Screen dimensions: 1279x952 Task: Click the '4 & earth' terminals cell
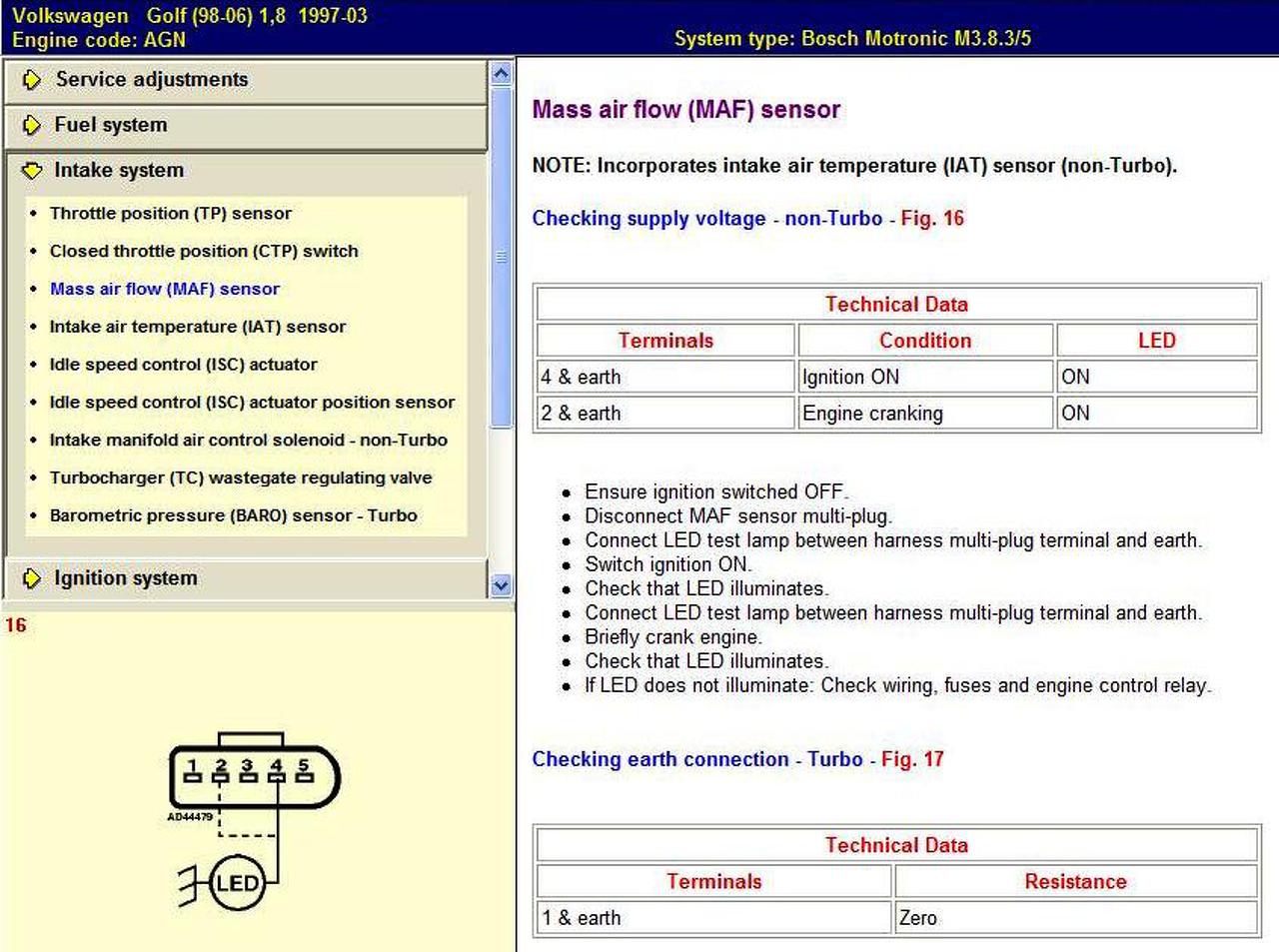click(x=665, y=378)
